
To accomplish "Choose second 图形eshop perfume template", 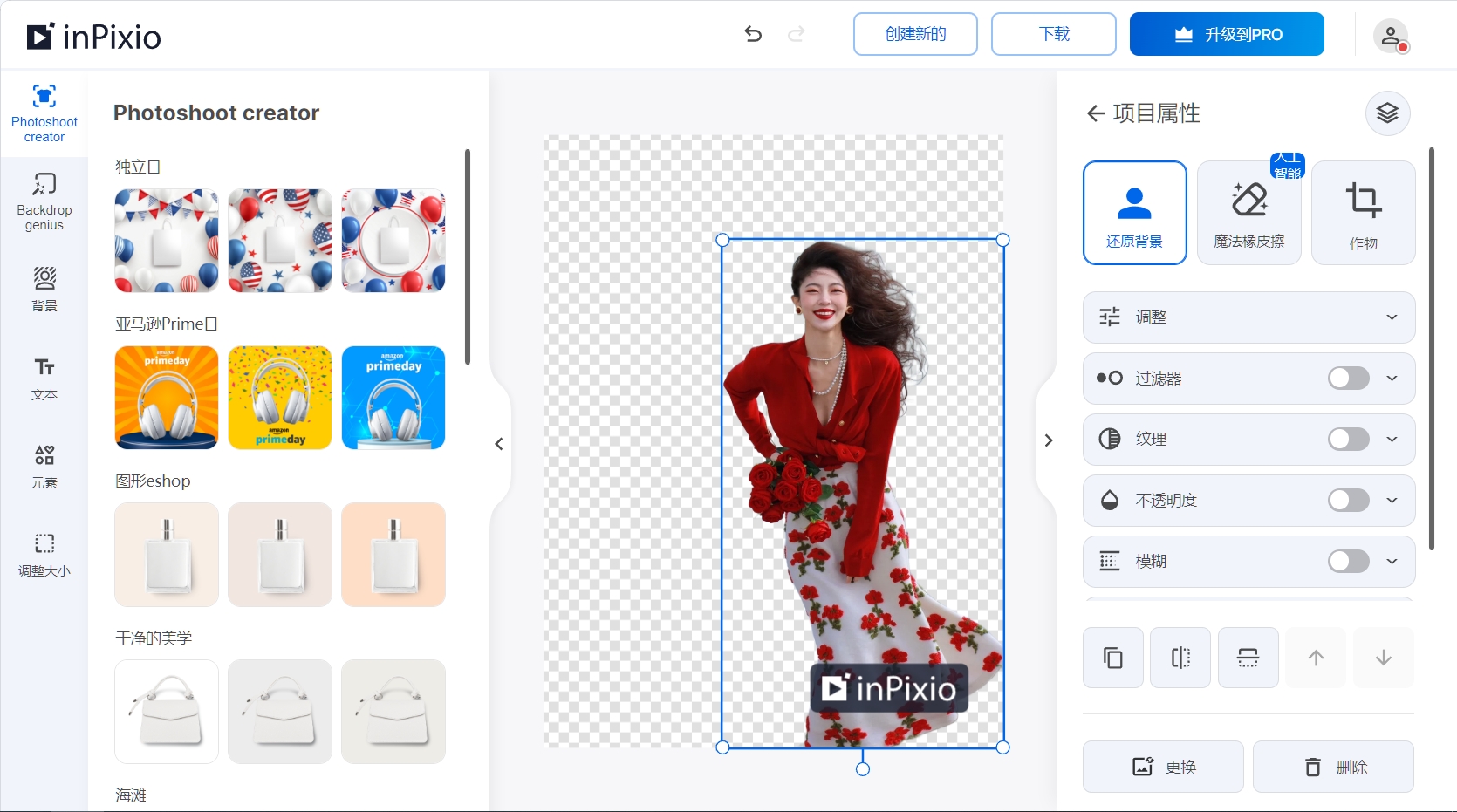I will point(280,555).
